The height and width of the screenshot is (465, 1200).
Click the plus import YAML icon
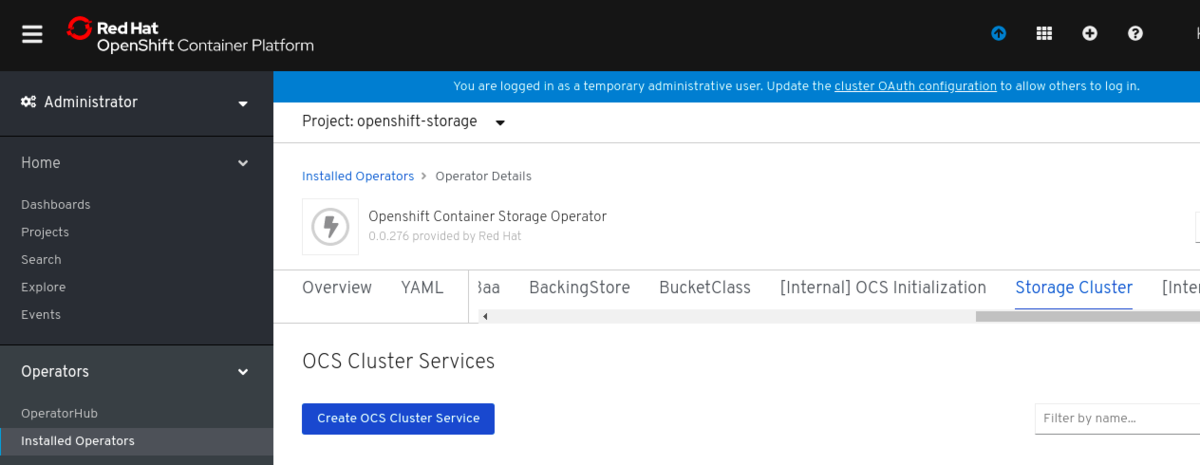(x=1090, y=33)
